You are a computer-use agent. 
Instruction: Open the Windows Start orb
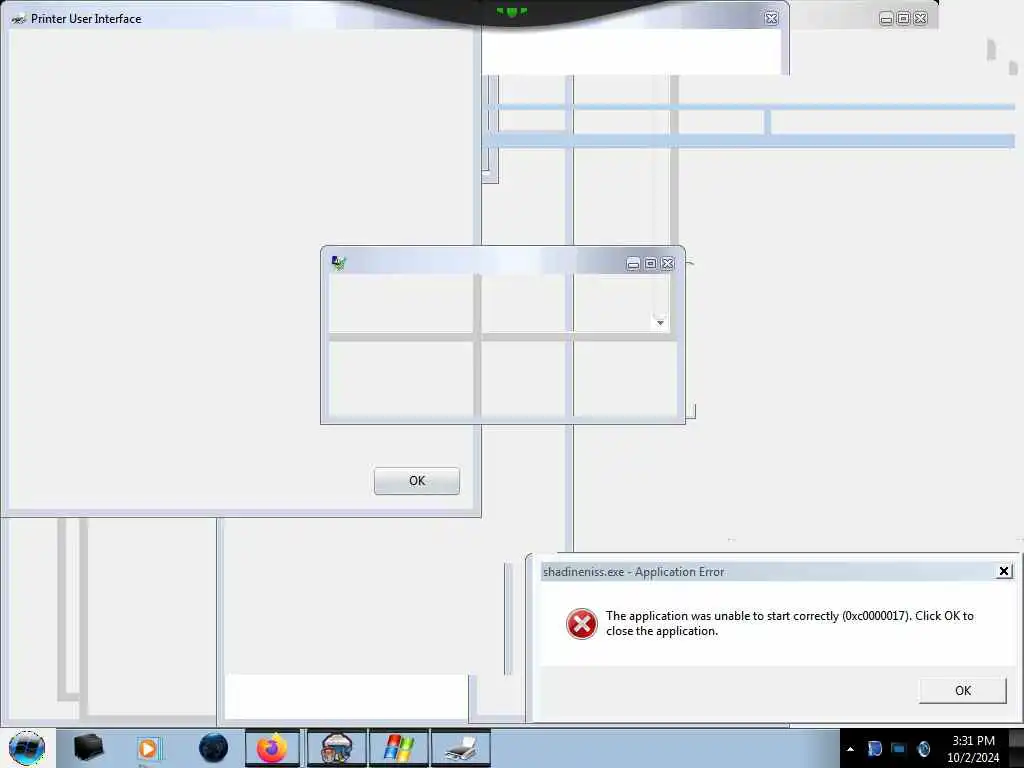pos(27,748)
